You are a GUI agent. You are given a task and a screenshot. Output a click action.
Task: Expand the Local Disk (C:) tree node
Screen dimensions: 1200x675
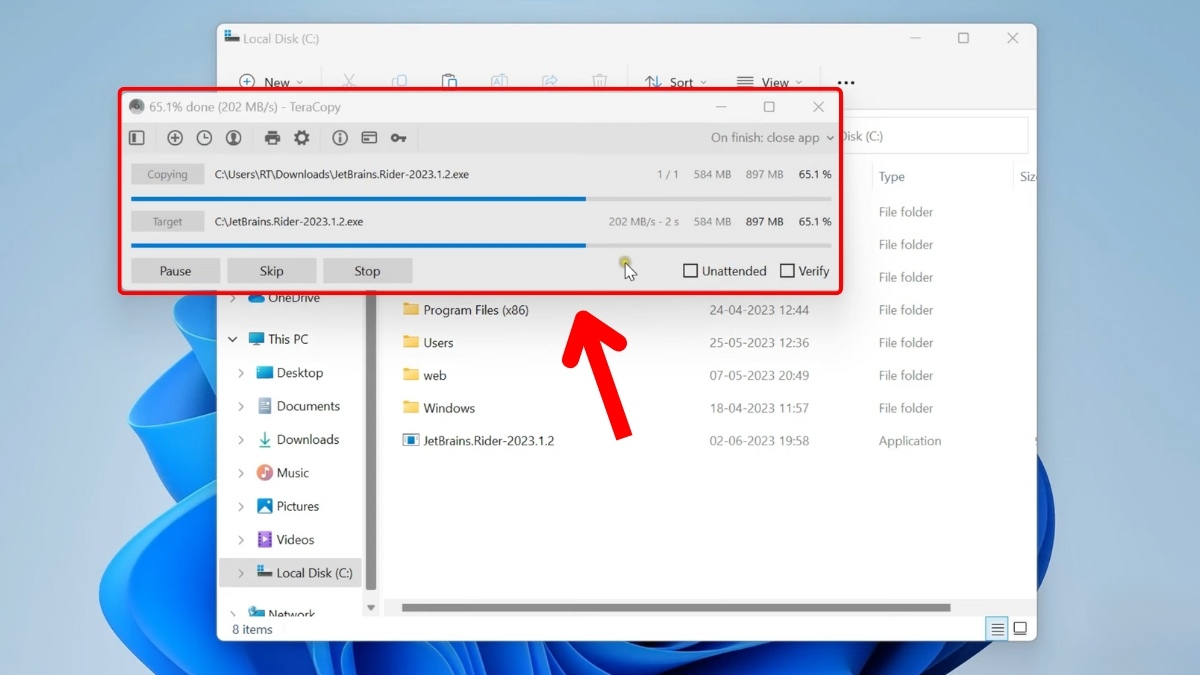(x=241, y=573)
